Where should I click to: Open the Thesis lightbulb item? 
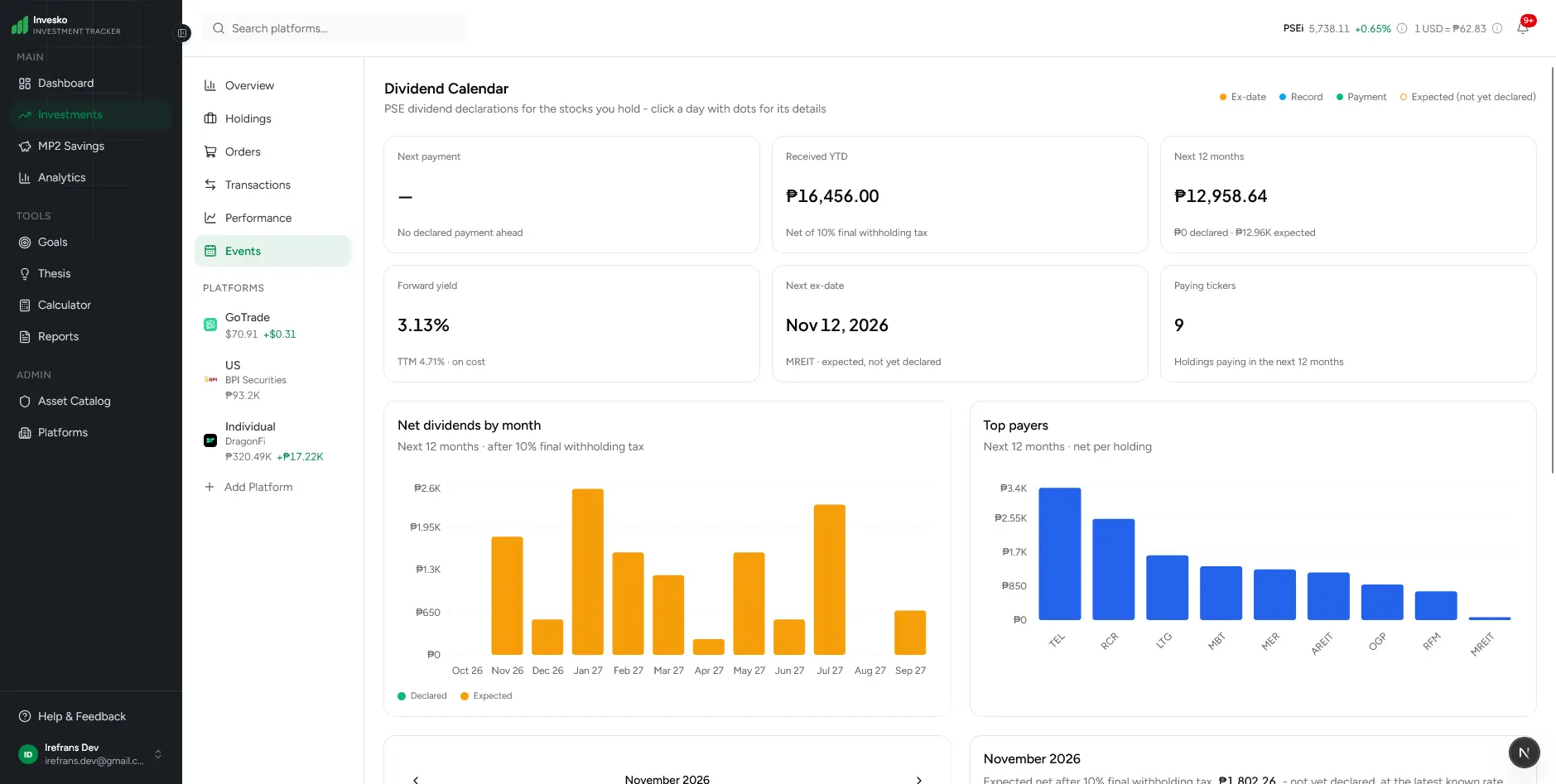91,273
